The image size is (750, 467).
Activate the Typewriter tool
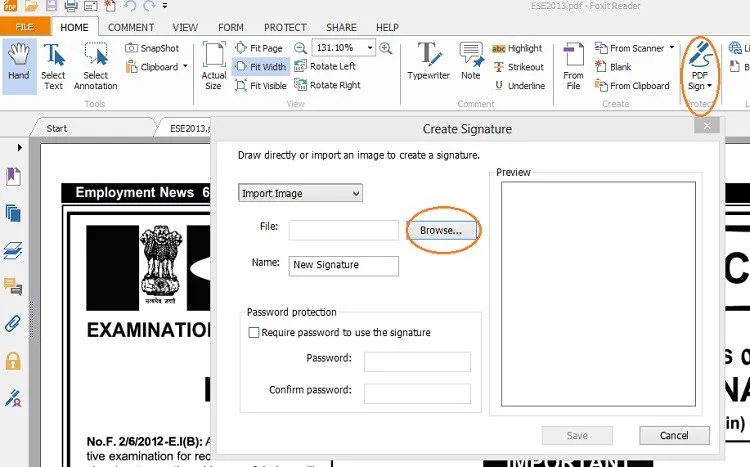click(429, 66)
